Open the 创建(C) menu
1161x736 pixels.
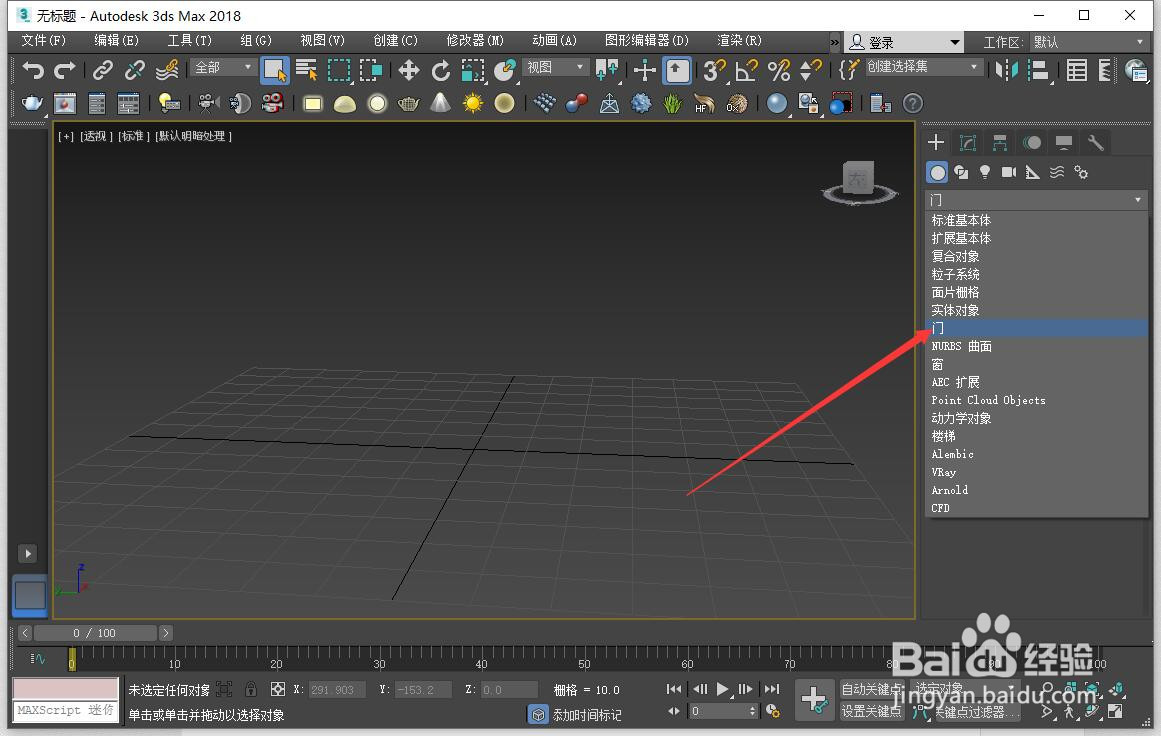395,40
